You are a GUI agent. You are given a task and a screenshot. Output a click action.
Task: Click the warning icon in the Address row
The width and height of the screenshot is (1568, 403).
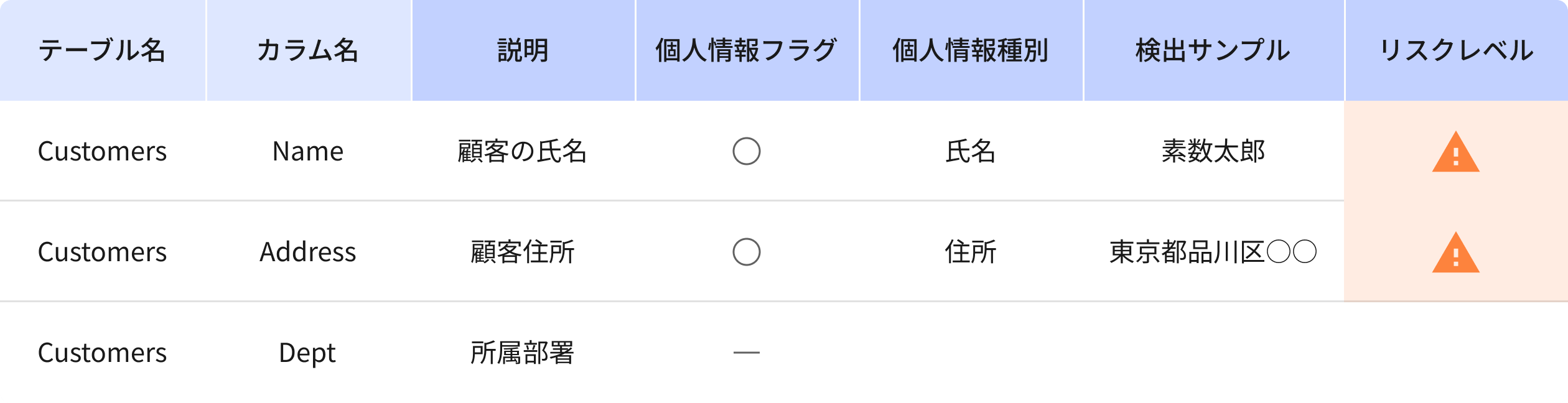[1455, 253]
